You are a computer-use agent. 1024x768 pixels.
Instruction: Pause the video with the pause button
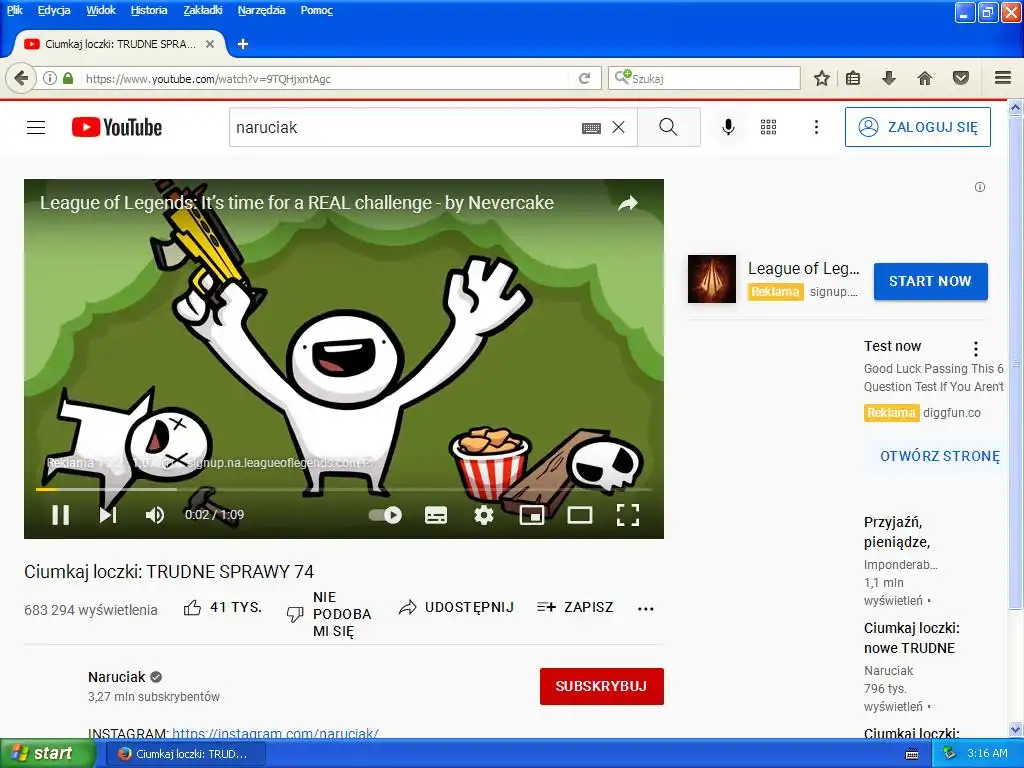(61, 515)
